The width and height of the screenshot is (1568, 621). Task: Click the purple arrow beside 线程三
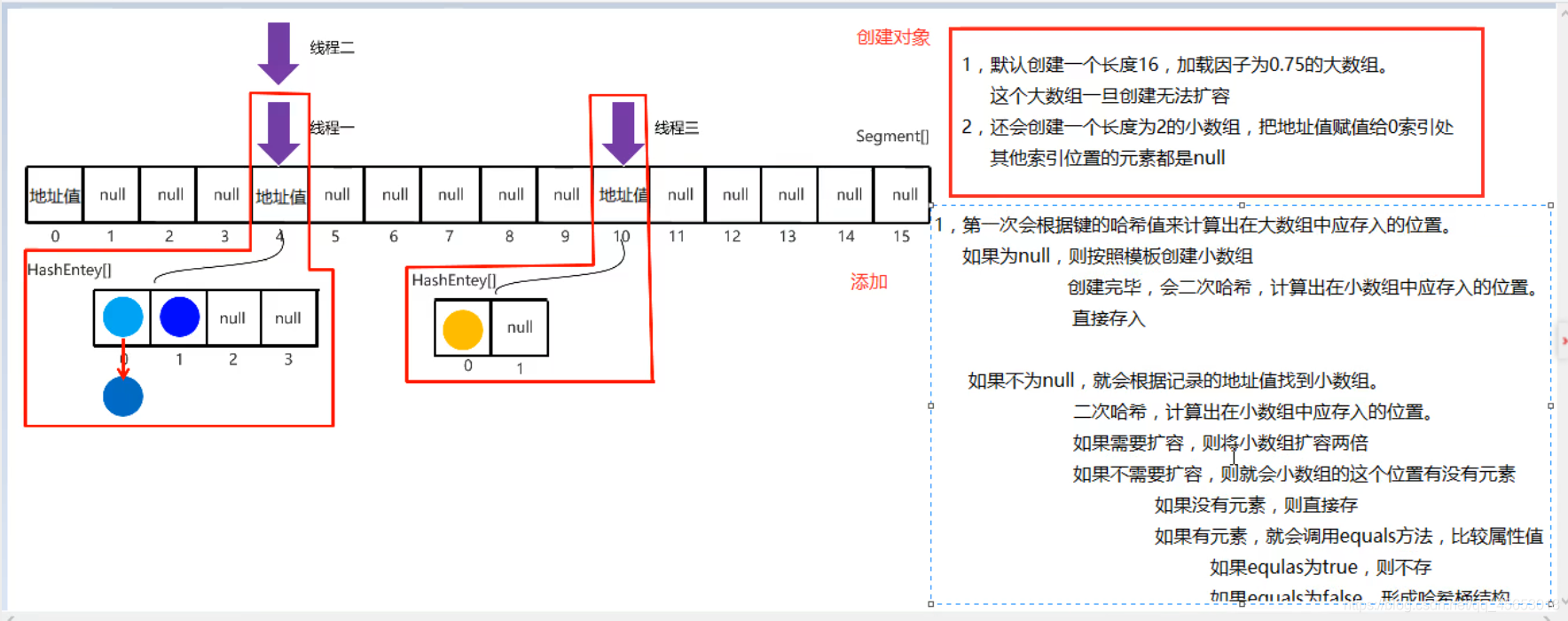coord(623,134)
